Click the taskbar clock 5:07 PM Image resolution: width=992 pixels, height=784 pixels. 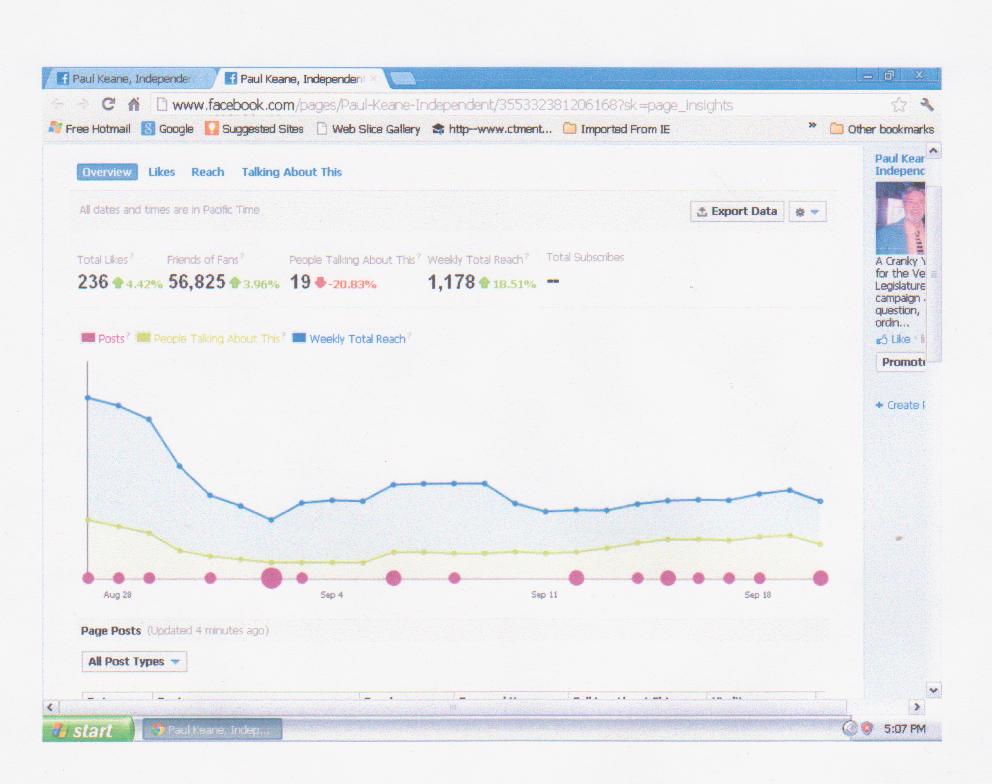[905, 729]
